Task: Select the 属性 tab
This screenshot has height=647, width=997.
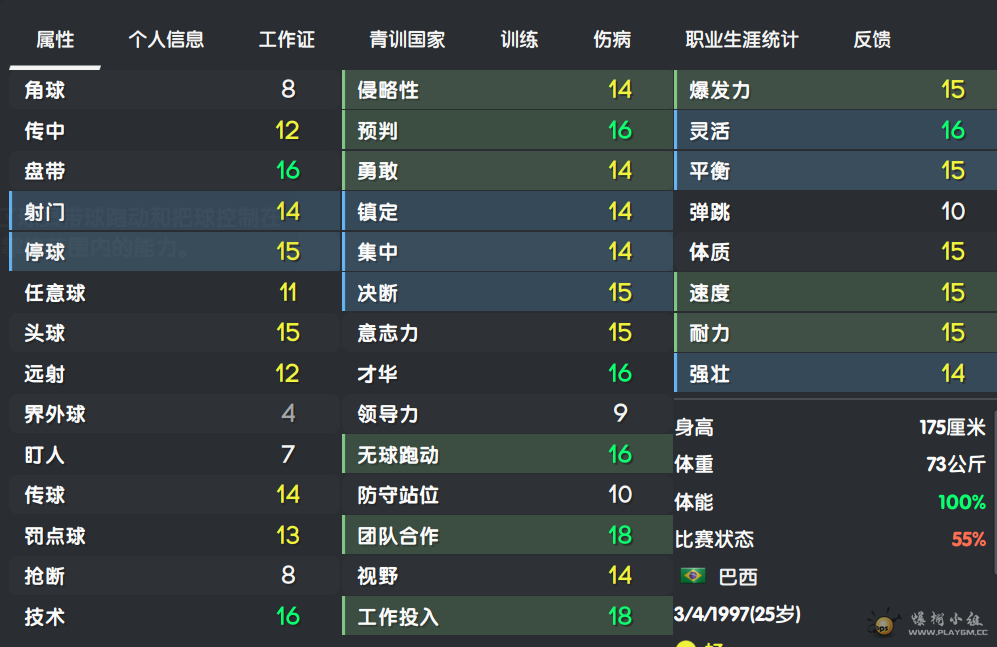Action: 55,39
